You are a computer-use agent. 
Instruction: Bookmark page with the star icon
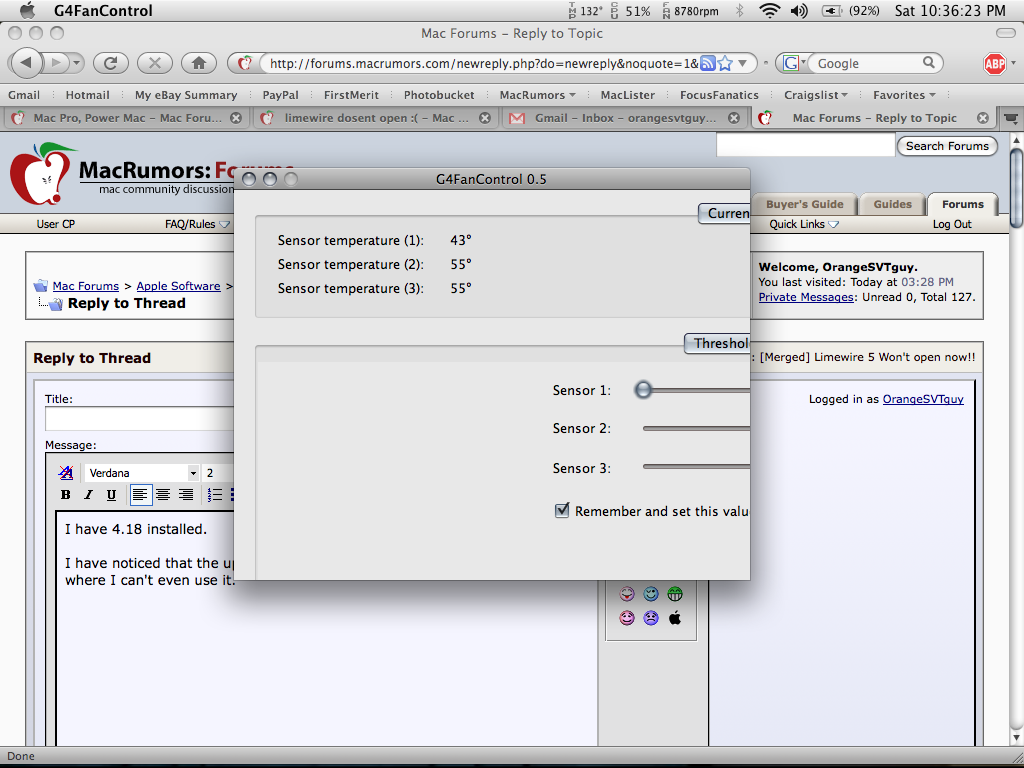click(x=725, y=63)
